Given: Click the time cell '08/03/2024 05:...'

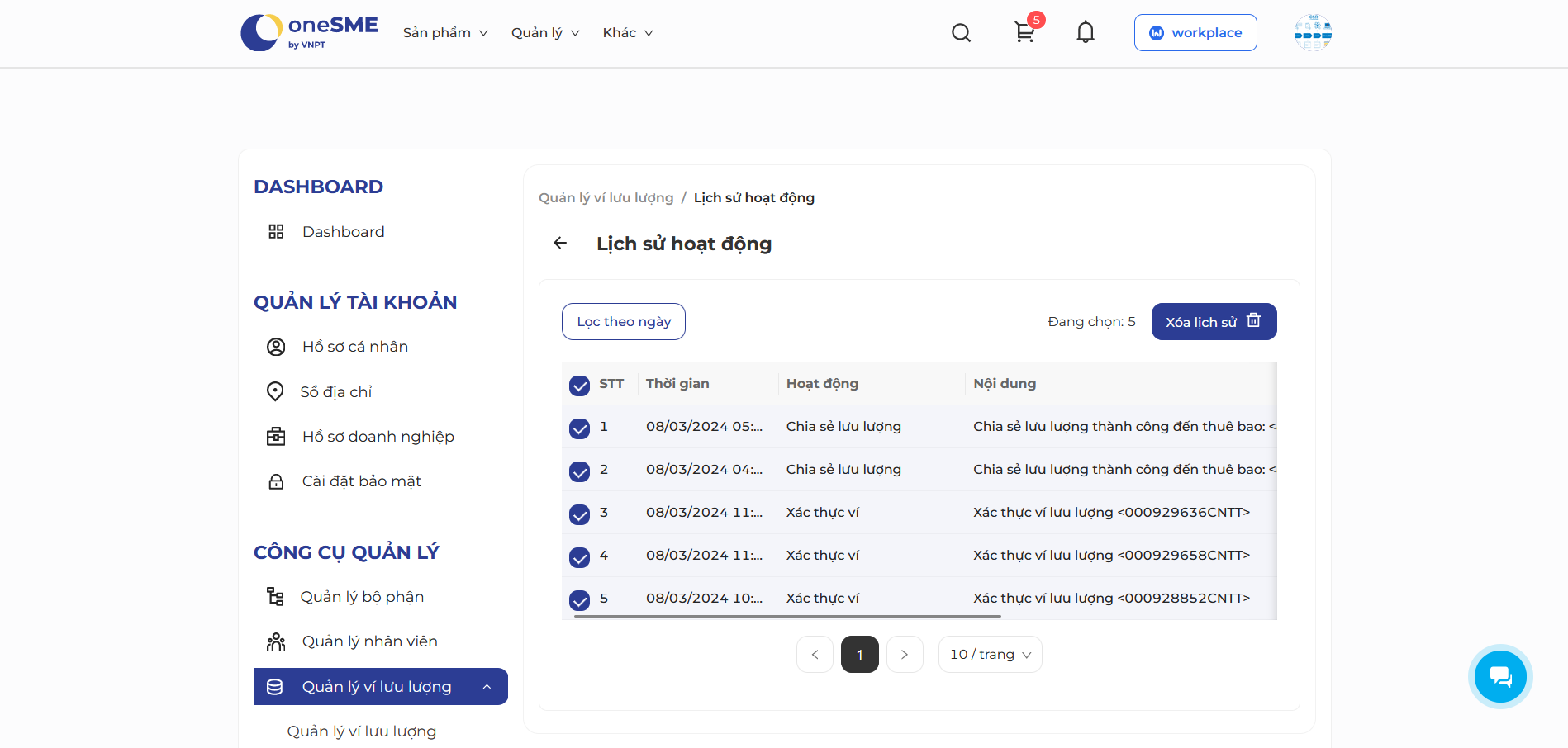Looking at the screenshot, I should (704, 426).
